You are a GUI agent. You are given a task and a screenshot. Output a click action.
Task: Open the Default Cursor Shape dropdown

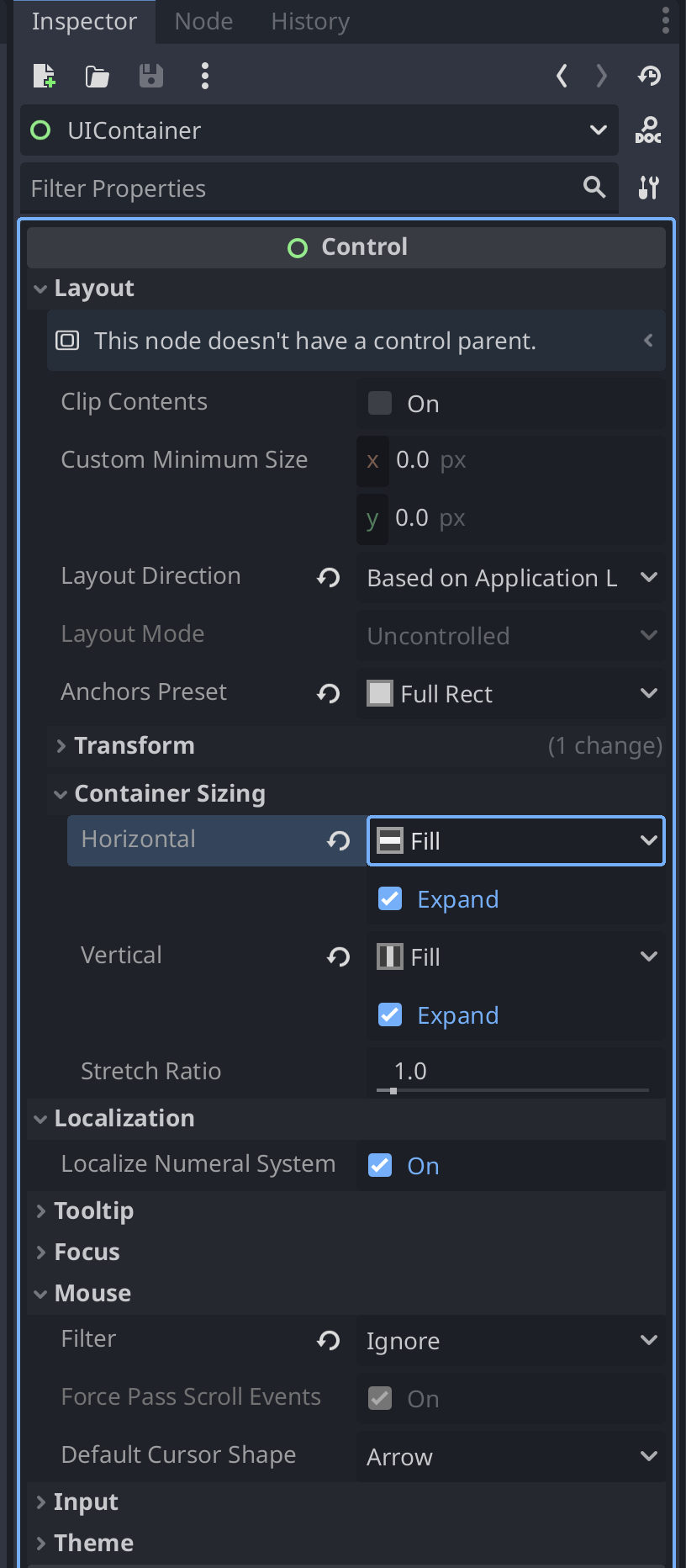tap(511, 1456)
